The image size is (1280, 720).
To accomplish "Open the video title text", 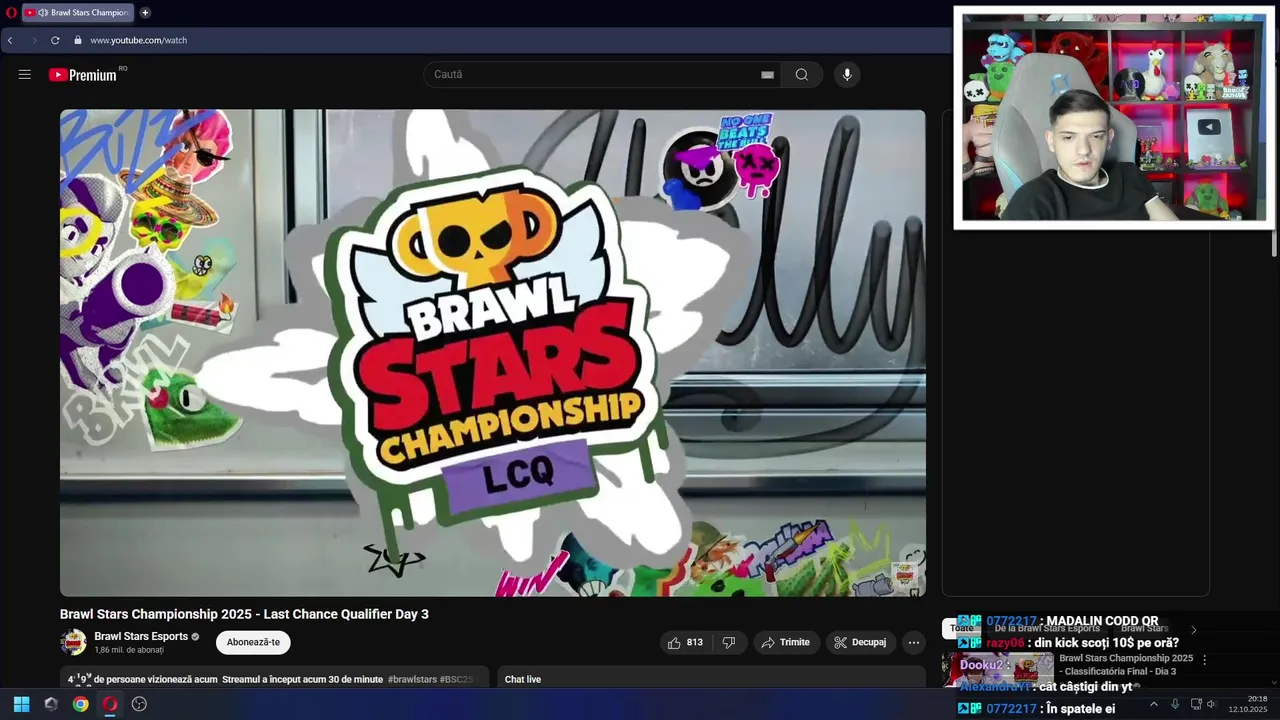I will point(244,614).
